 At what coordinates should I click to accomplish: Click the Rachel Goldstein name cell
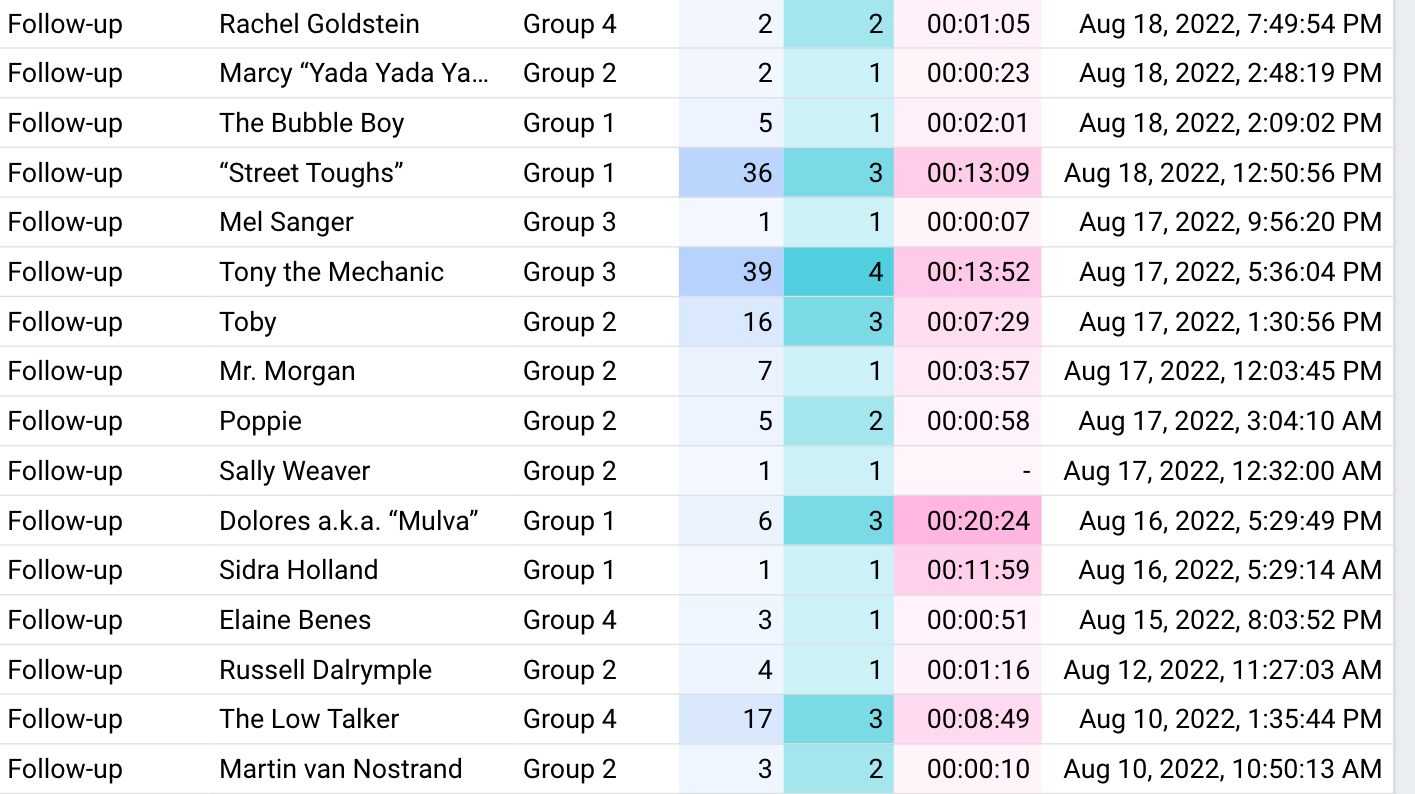[319, 24]
